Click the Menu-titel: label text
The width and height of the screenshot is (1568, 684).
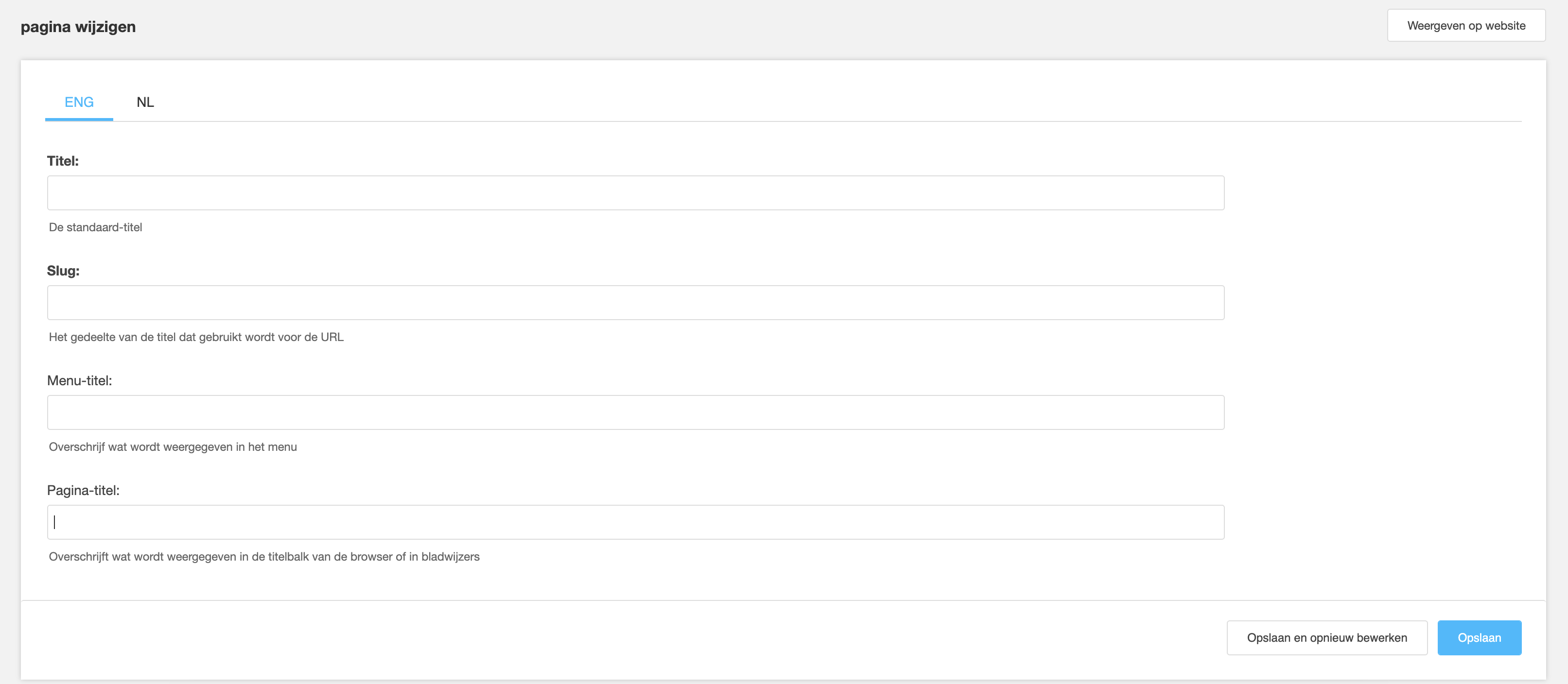click(x=80, y=381)
